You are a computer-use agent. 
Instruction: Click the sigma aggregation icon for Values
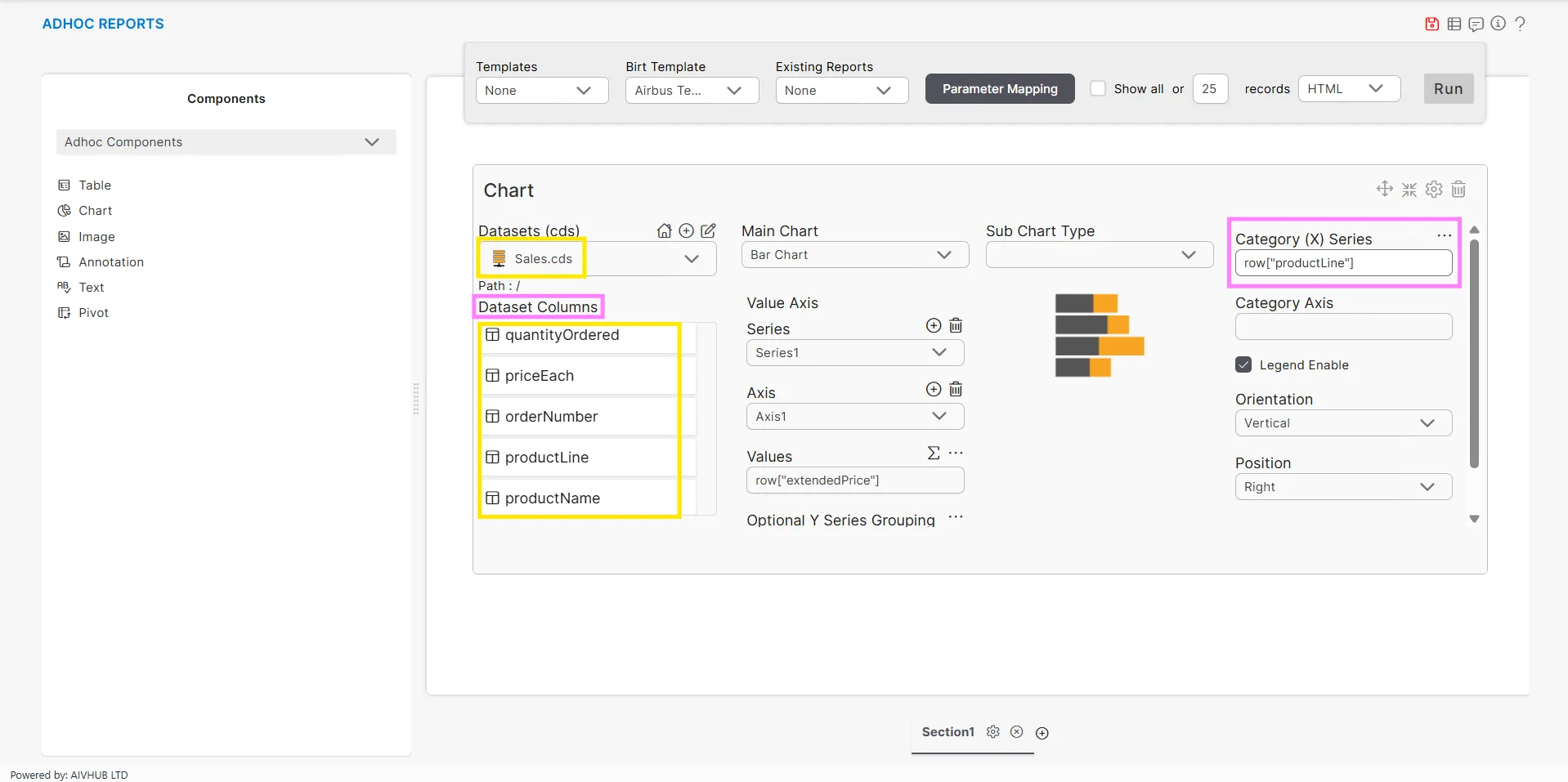click(x=934, y=453)
